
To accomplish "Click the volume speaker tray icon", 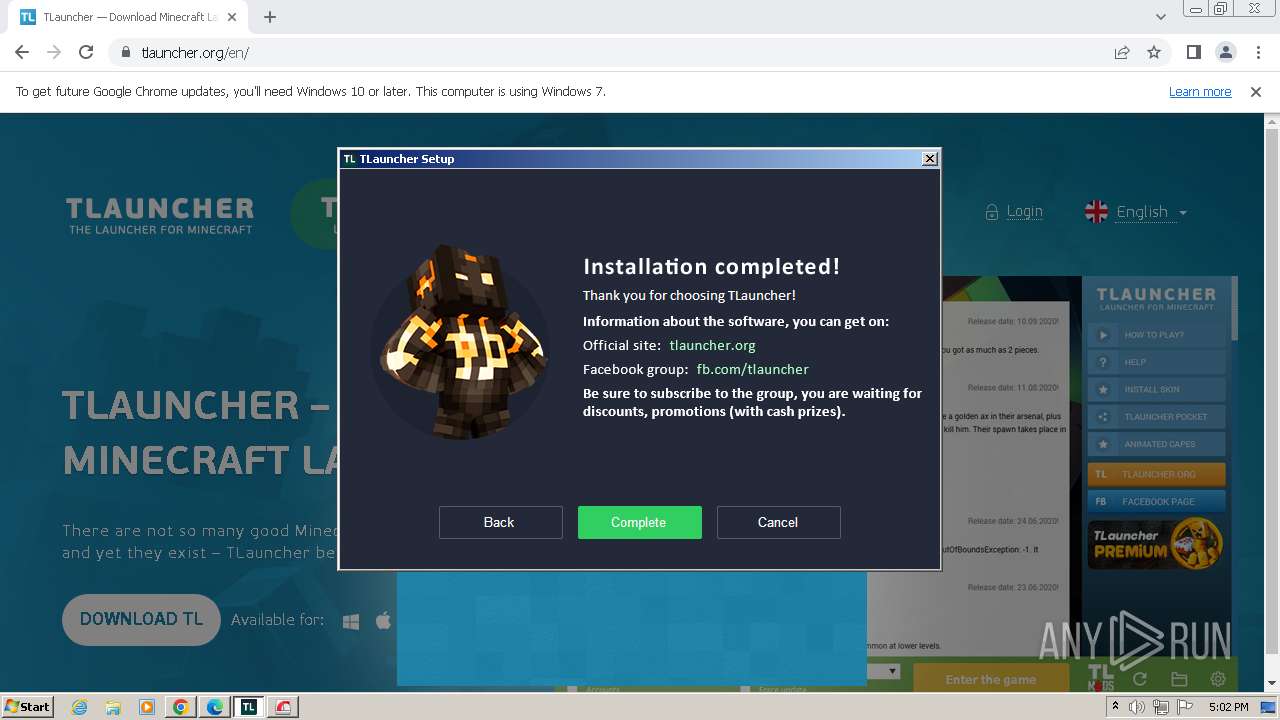I will point(1137,707).
